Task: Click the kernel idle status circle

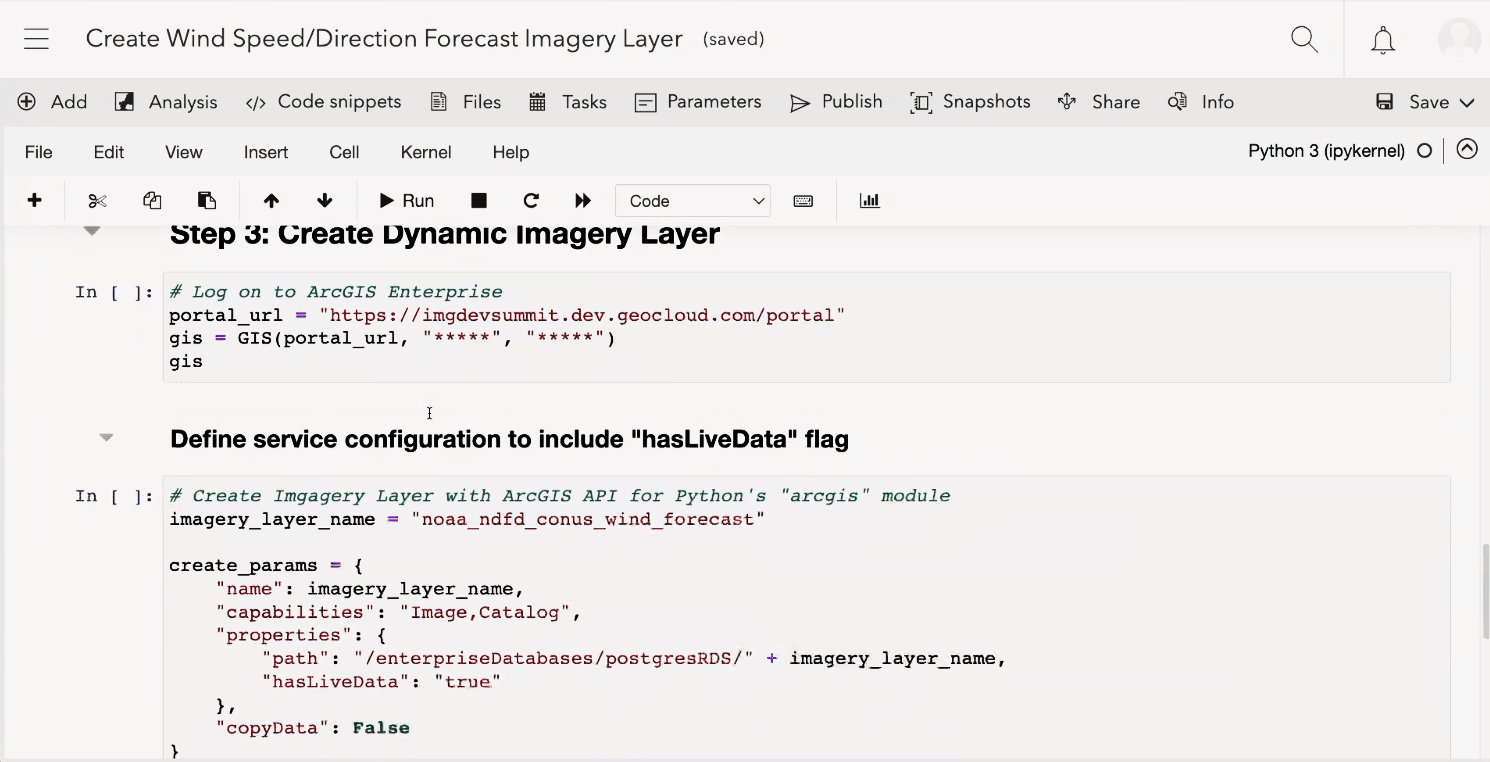Action: click(1425, 151)
